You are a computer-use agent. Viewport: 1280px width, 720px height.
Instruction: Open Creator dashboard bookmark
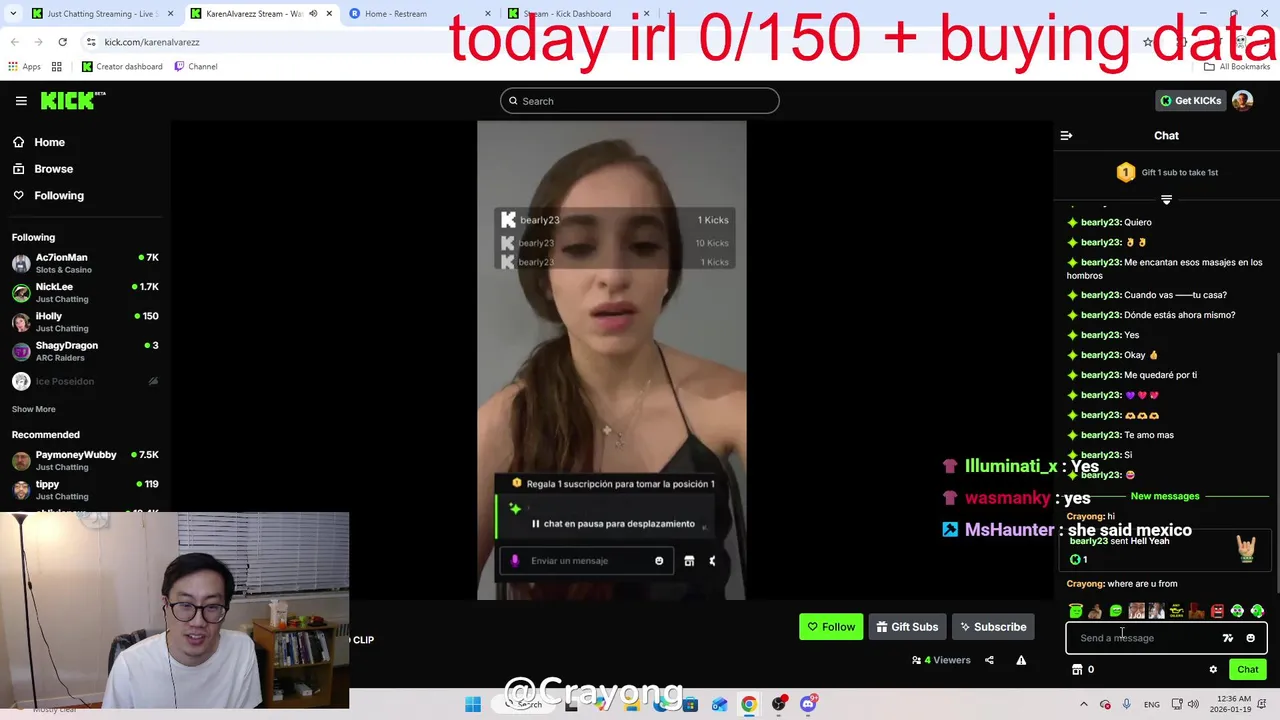tap(122, 67)
